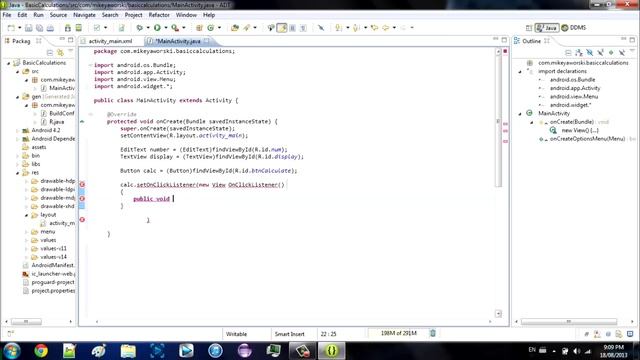Collapse the layout folder node
640x360 pixels.
[27, 215]
